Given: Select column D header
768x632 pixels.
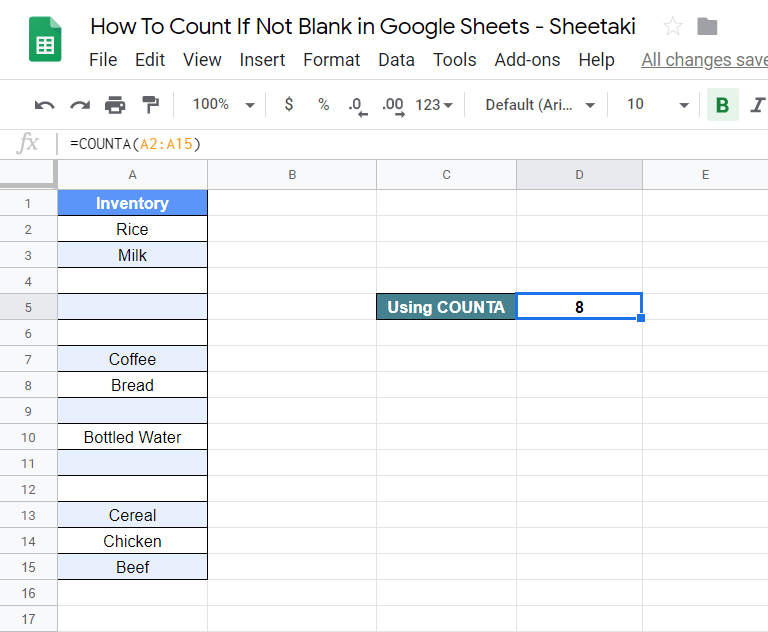Looking at the screenshot, I should [x=579, y=175].
